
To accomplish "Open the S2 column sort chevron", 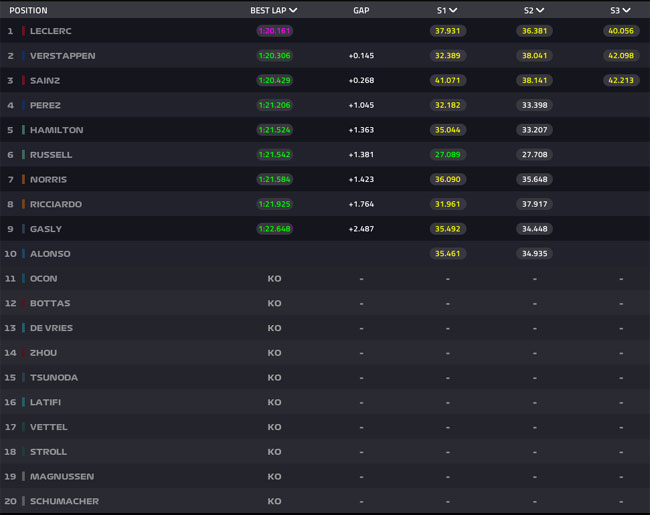I will (x=540, y=10).
